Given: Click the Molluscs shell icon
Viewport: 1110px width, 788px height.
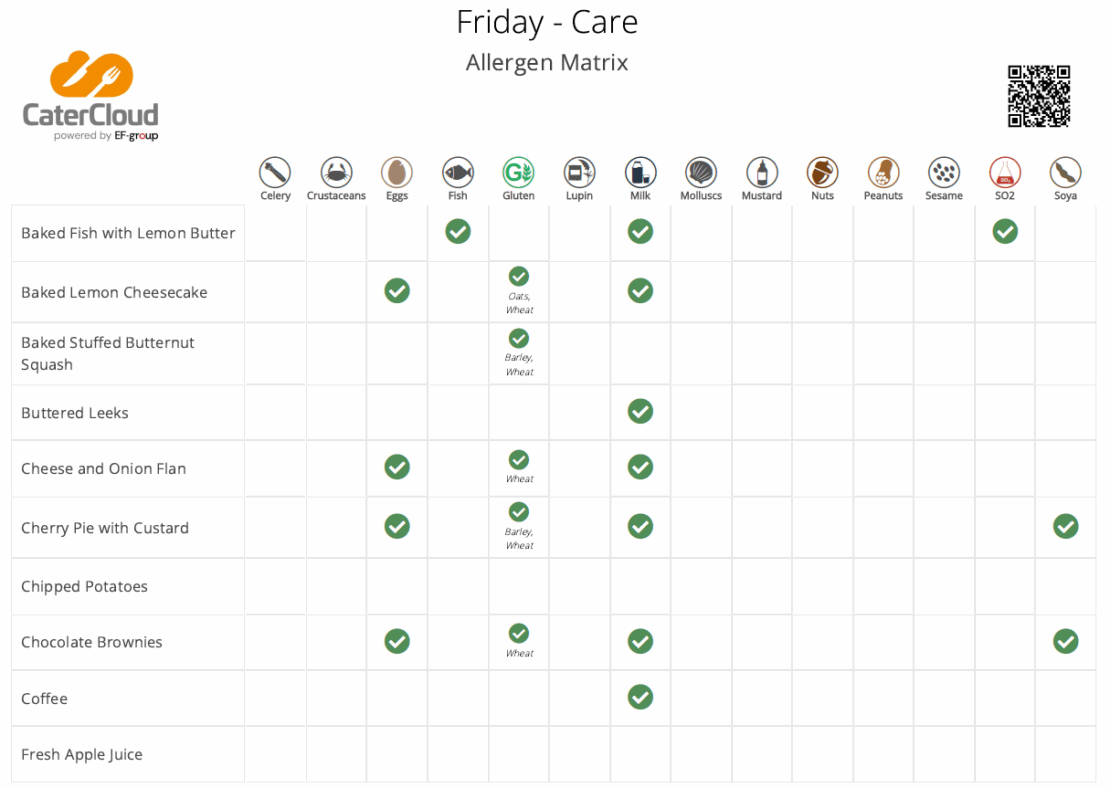Looking at the screenshot, I should coord(701,172).
